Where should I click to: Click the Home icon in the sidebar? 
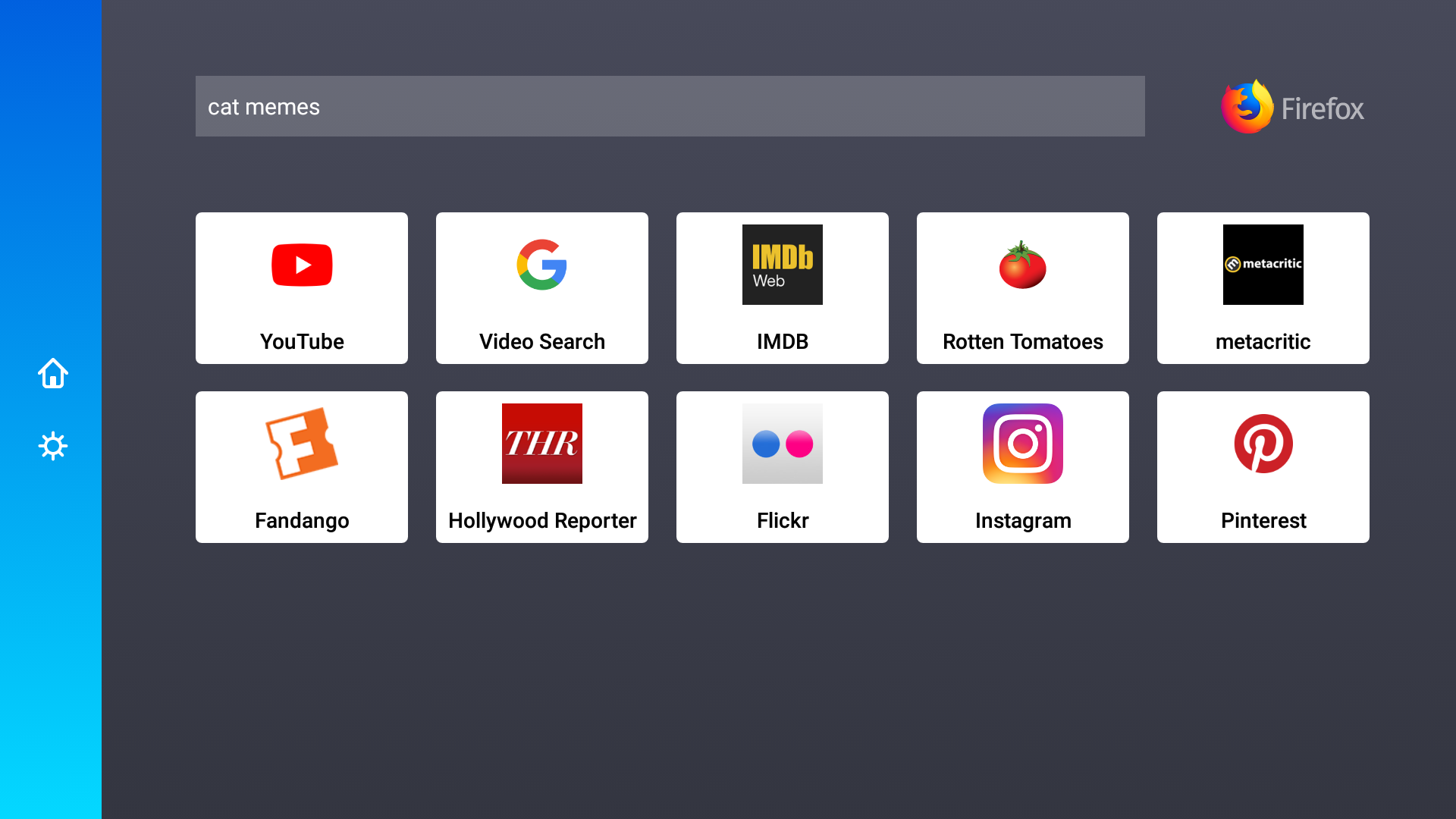(52, 373)
